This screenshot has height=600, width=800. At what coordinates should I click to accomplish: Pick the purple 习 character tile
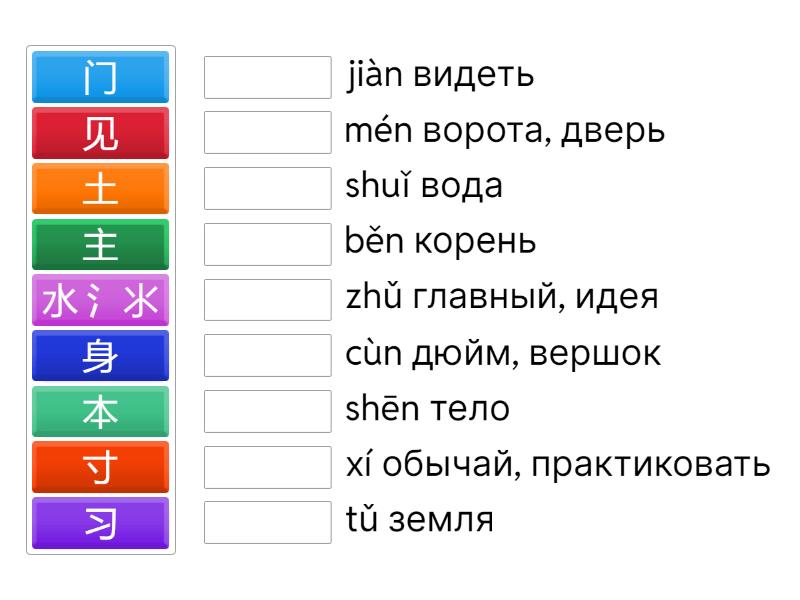(x=100, y=523)
